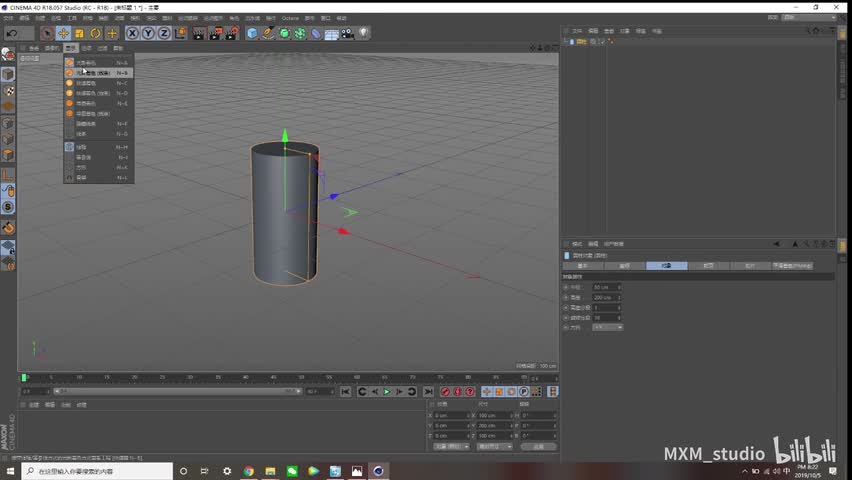Click the Windows taskbar search box
The width and height of the screenshot is (852, 480).
(95, 470)
